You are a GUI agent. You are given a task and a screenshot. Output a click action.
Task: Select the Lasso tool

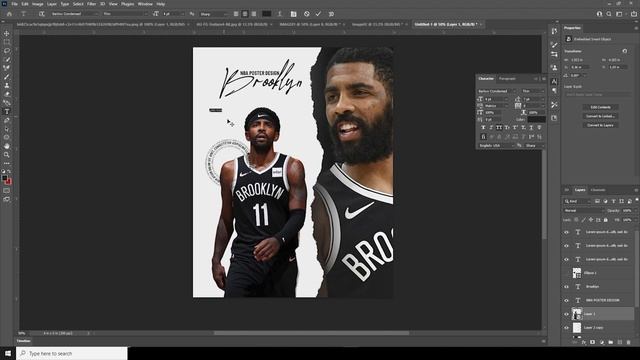pos(7,51)
